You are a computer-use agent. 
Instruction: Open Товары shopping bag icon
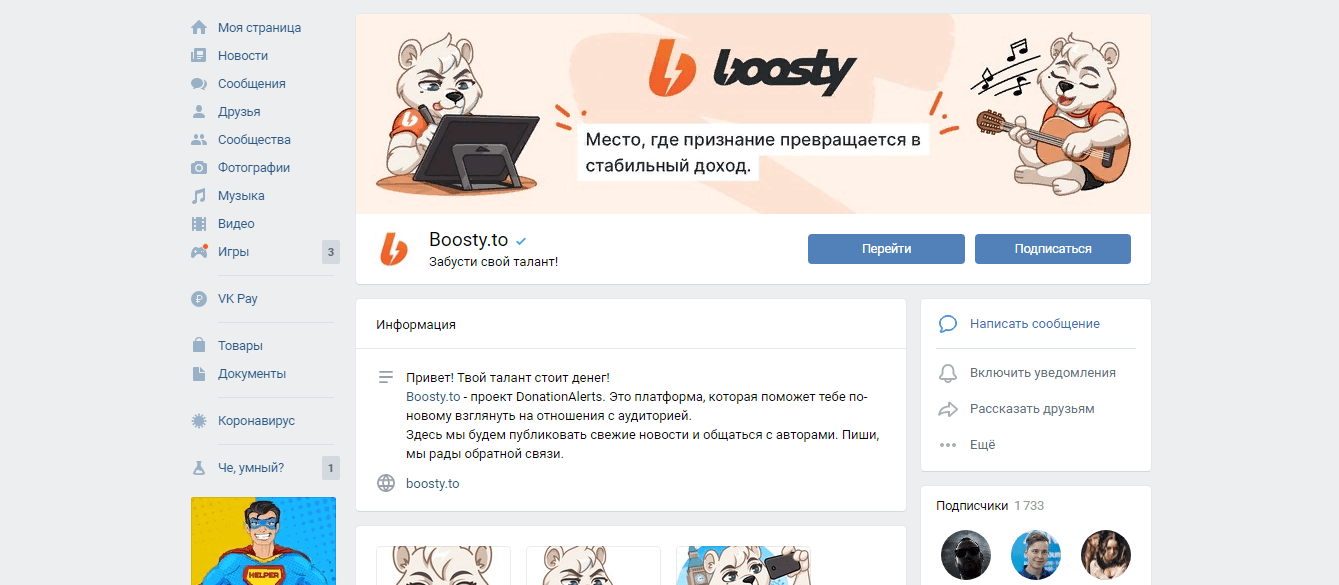coord(199,346)
